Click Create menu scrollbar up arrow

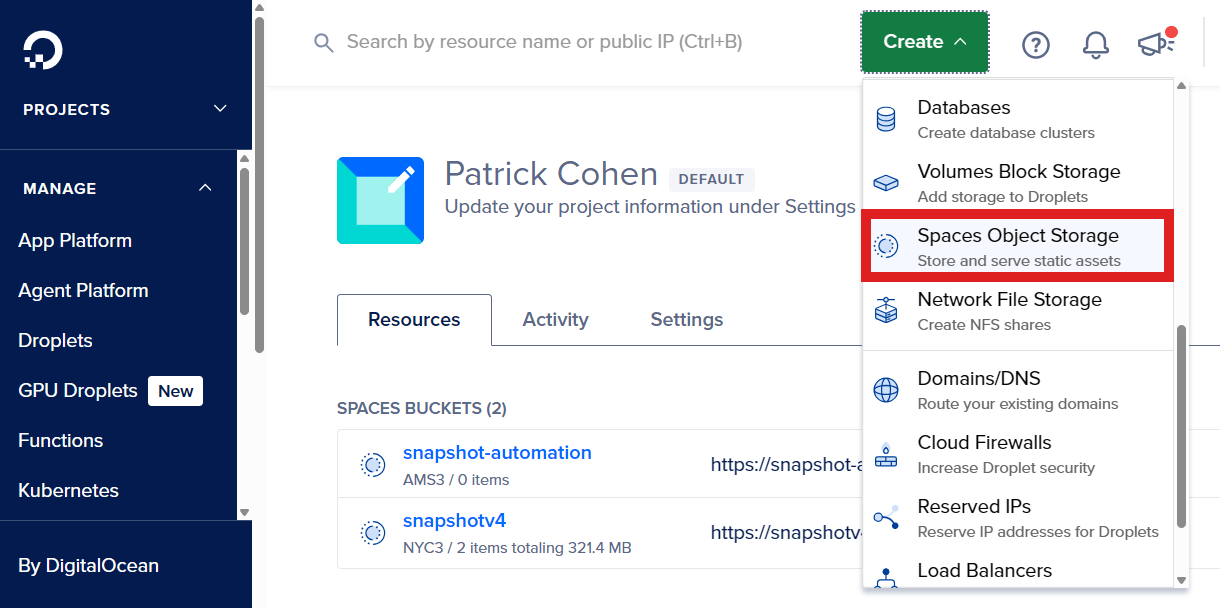1181,86
